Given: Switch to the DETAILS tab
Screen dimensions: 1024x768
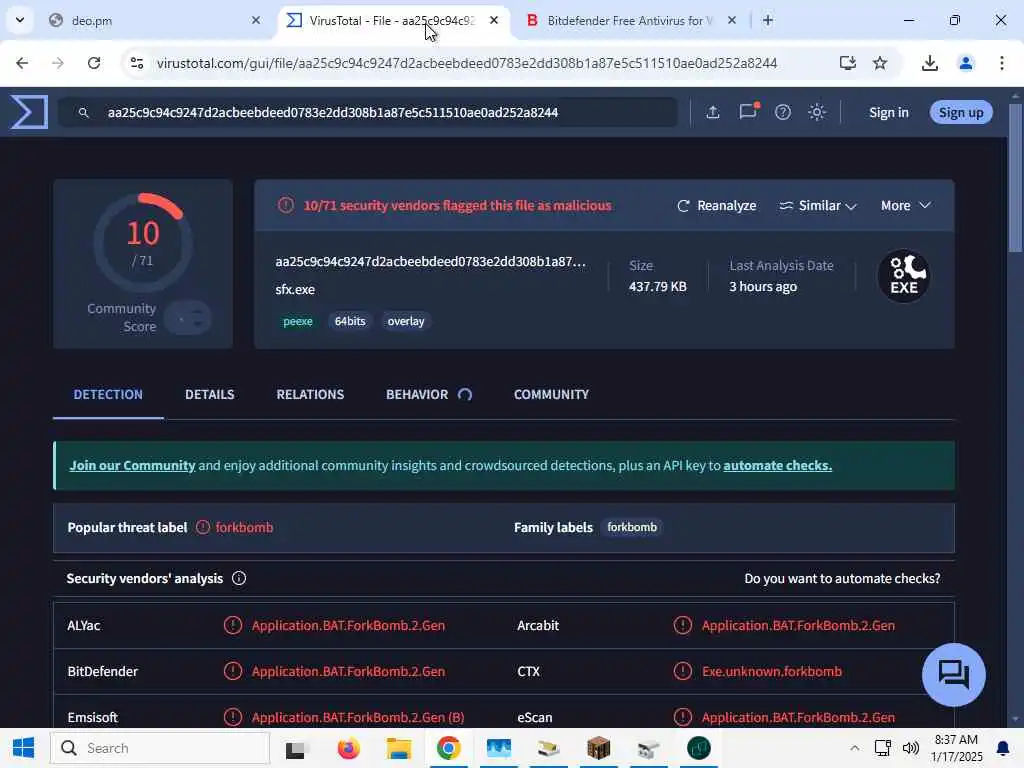Looking at the screenshot, I should click(x=210, y=394).
